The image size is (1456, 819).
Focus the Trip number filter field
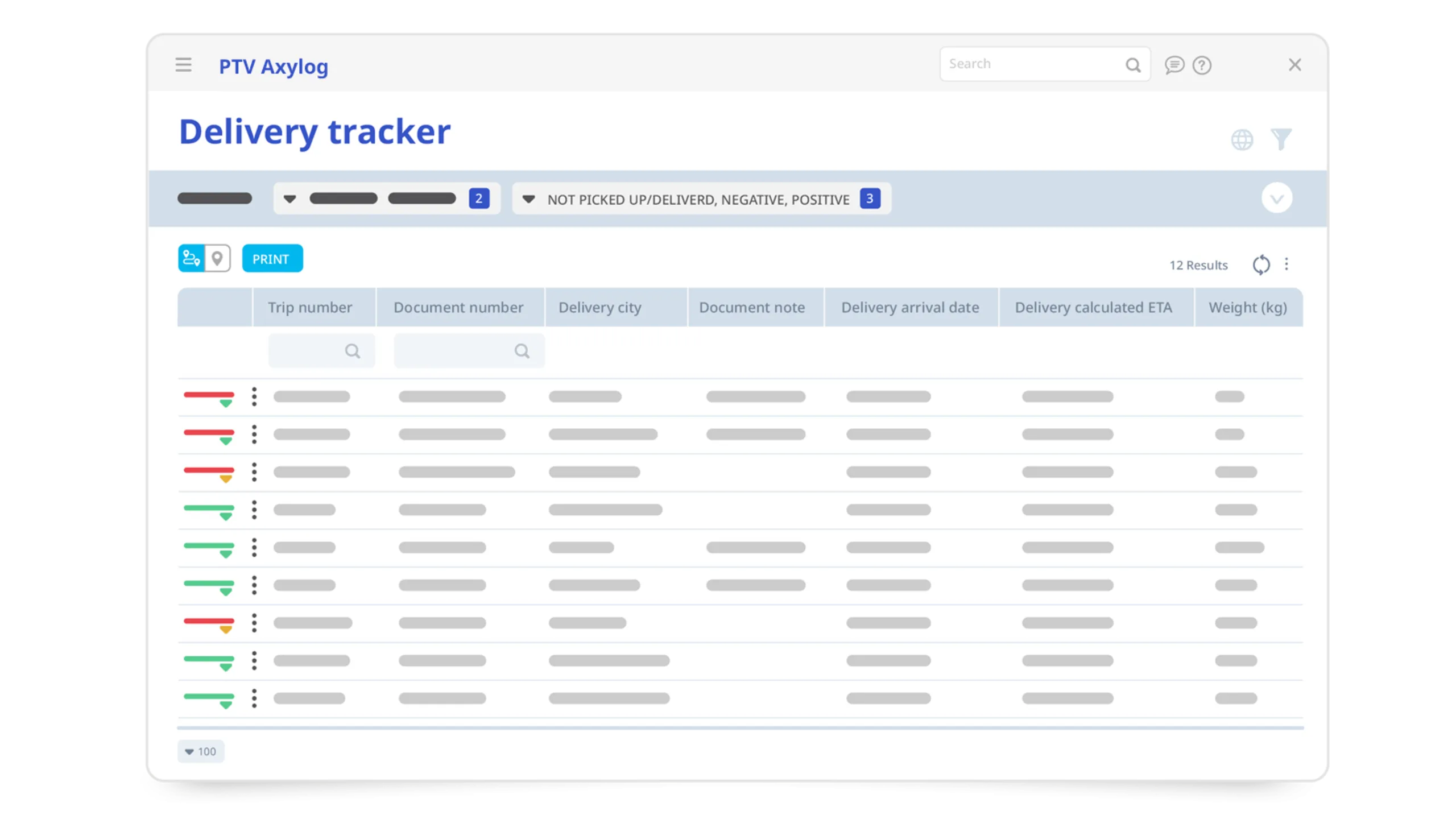point(321,351)
